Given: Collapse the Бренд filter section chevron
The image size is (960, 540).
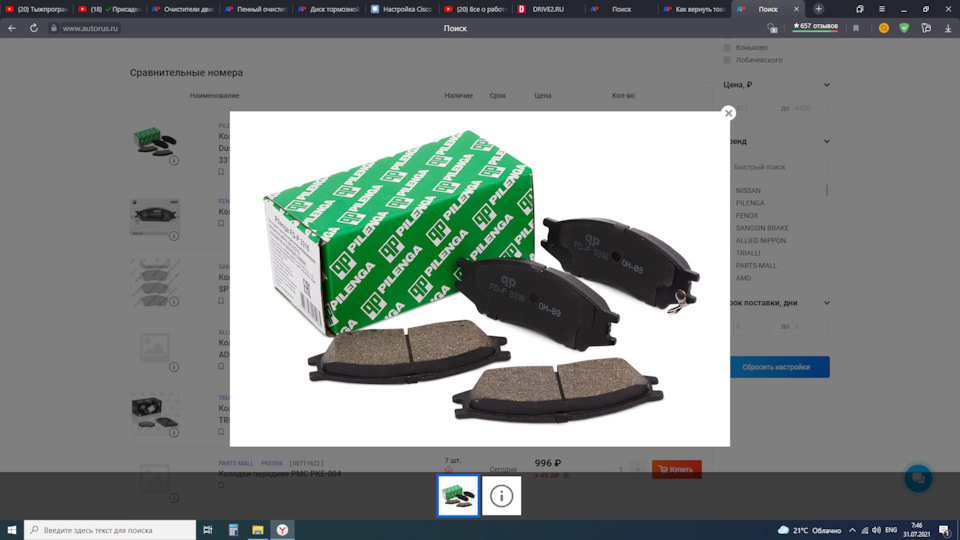Looking at the screenshot, I should pyautogui.click(x=827, y=141).
